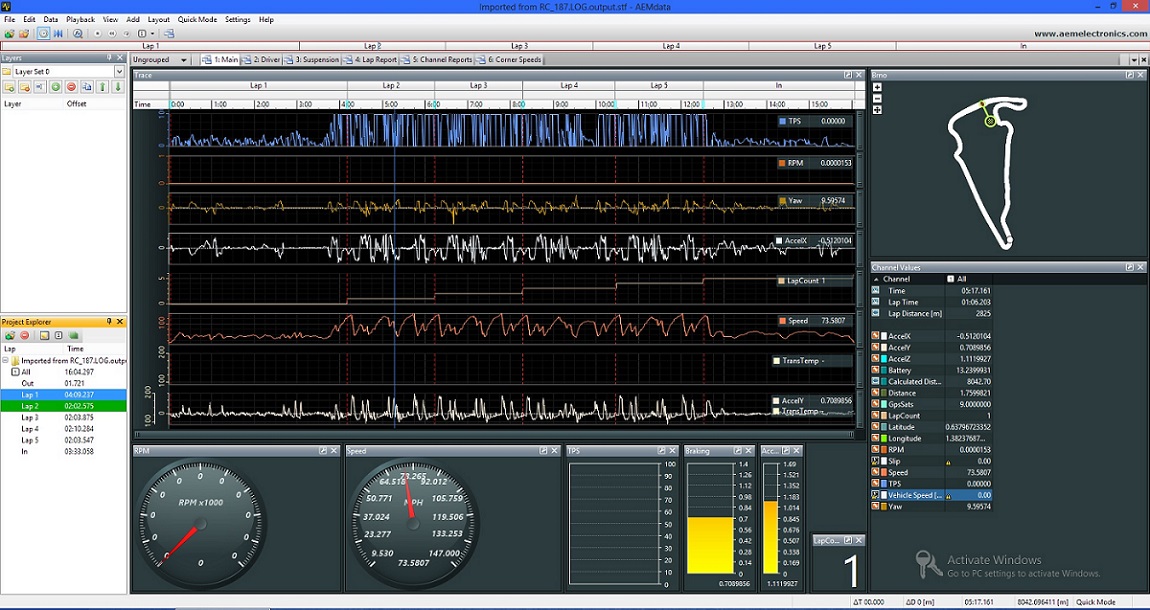Click the Yaw color swatch in trace legend
The width and height of the screenshot is (1150, 610).
[x=783, y=200]
